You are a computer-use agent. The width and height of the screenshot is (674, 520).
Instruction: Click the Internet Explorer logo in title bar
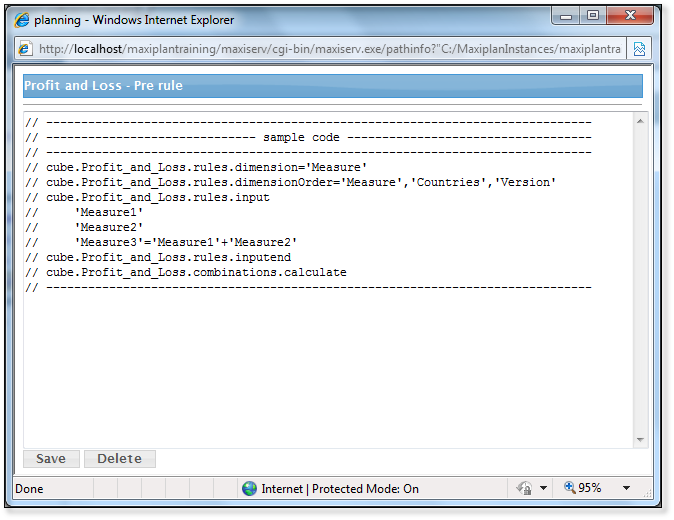click(21, 19)
